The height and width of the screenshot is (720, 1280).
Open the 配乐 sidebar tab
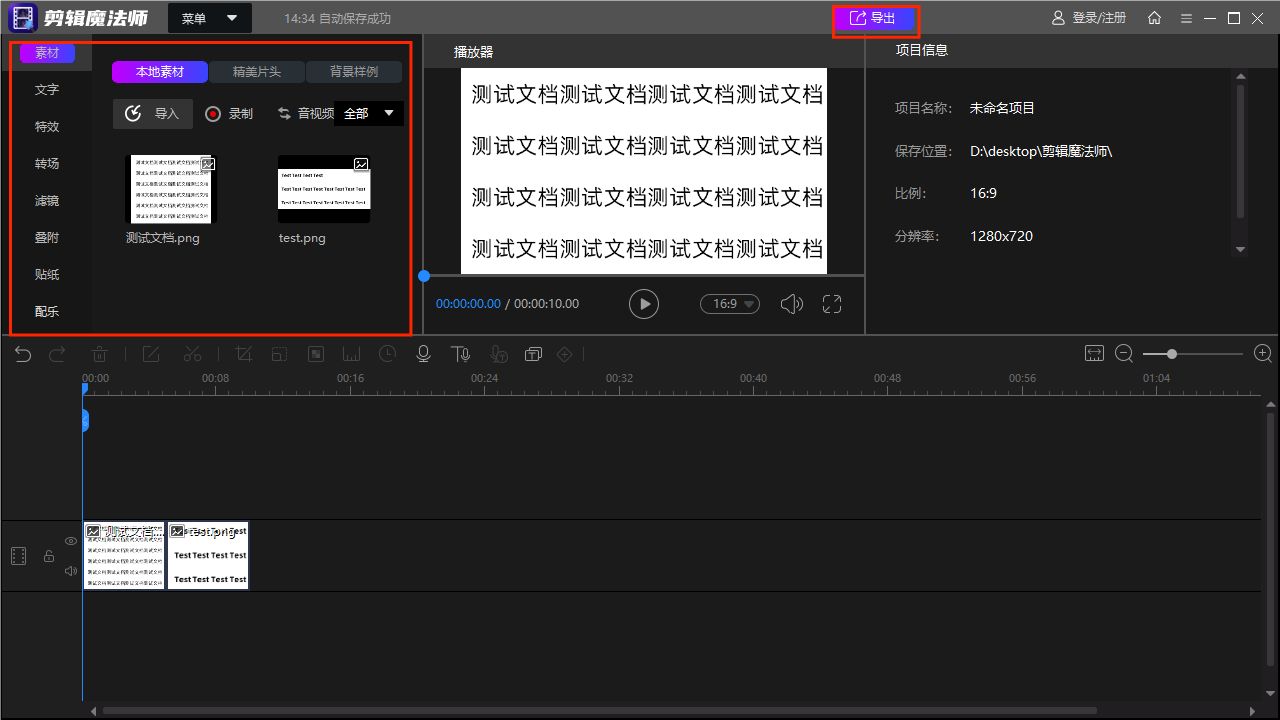(47, 312)
